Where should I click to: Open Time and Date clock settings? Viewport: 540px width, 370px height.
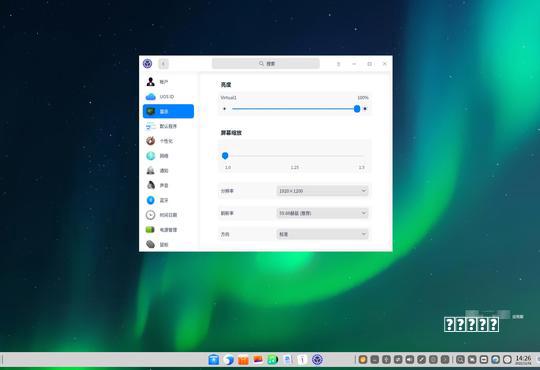(168, 215)
